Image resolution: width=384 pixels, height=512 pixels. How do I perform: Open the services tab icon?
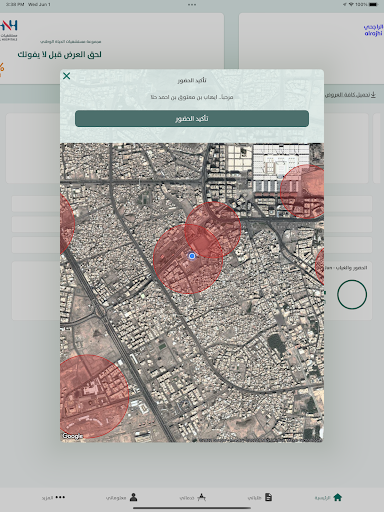click(201, 498)
